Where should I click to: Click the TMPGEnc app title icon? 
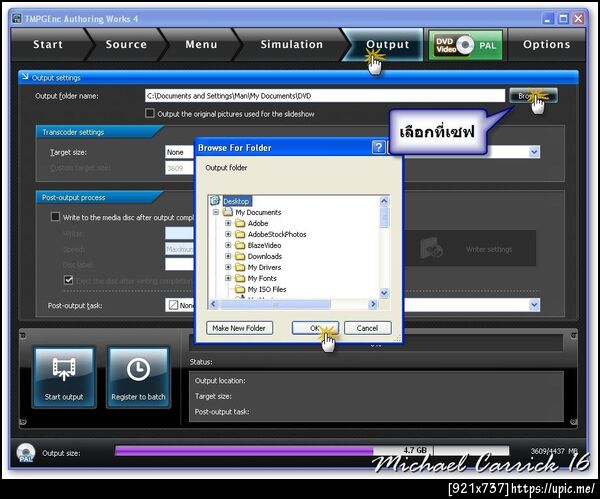[17, 18]
